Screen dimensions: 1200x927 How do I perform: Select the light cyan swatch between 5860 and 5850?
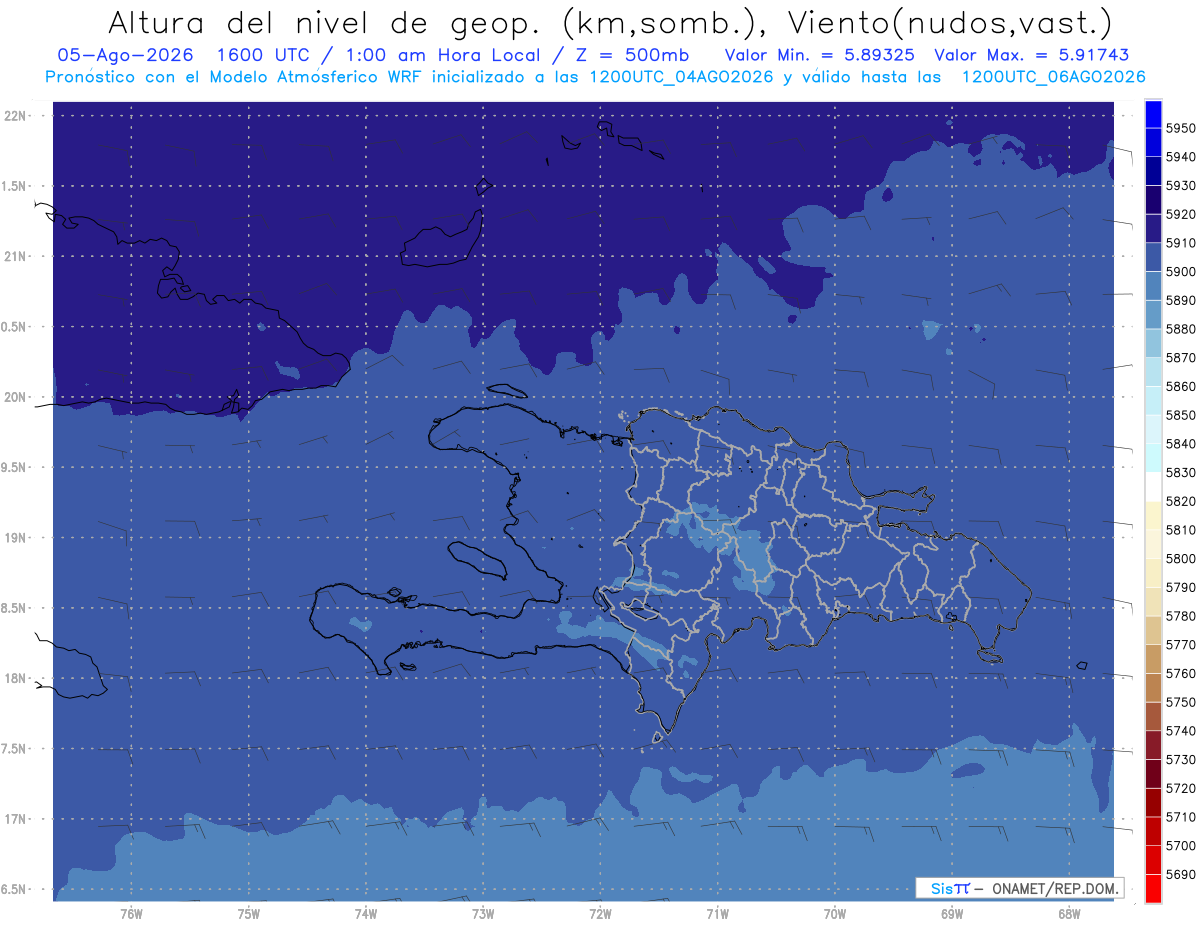(x=1153, y=400)
